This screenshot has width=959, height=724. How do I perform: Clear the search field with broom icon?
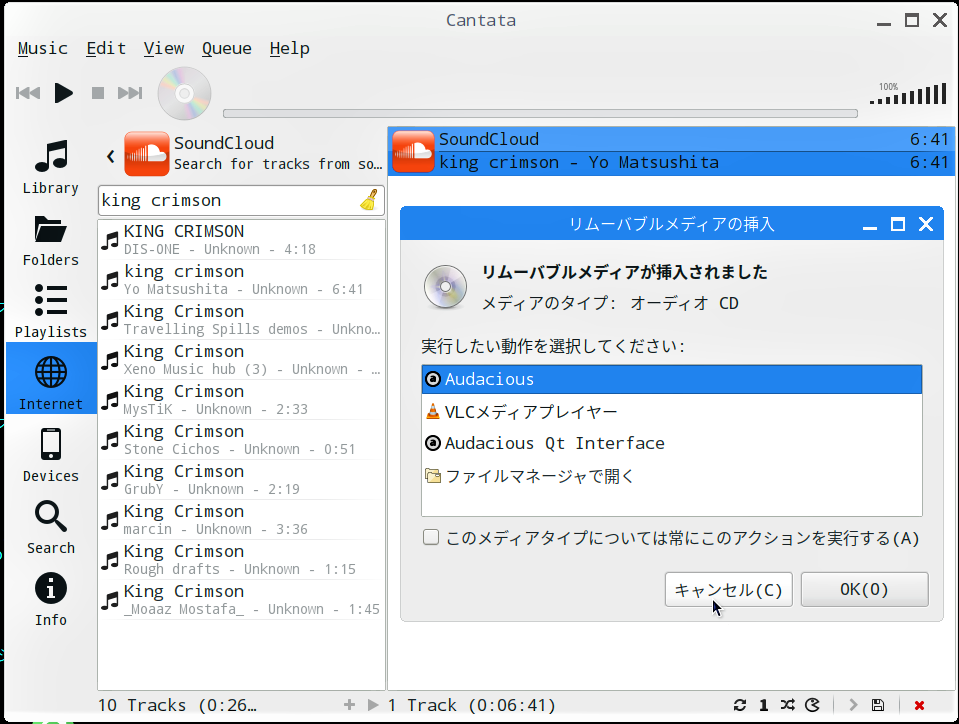point(369,200)
